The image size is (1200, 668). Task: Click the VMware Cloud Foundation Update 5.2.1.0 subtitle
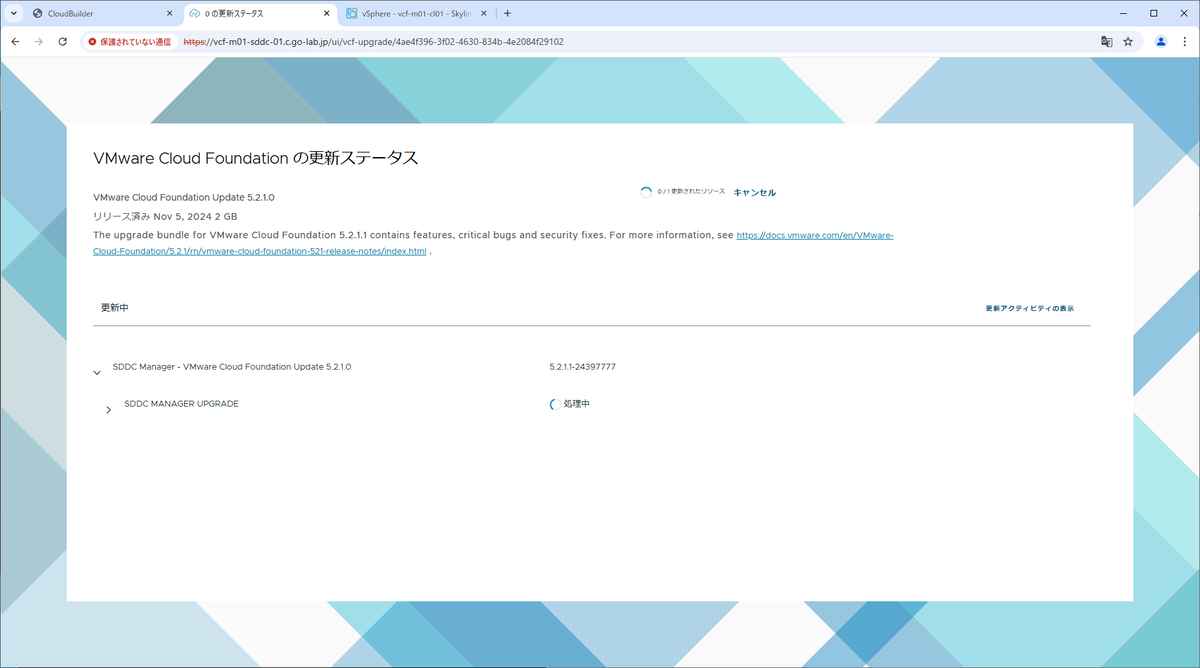pyautogui.click(x=183, y=197)
